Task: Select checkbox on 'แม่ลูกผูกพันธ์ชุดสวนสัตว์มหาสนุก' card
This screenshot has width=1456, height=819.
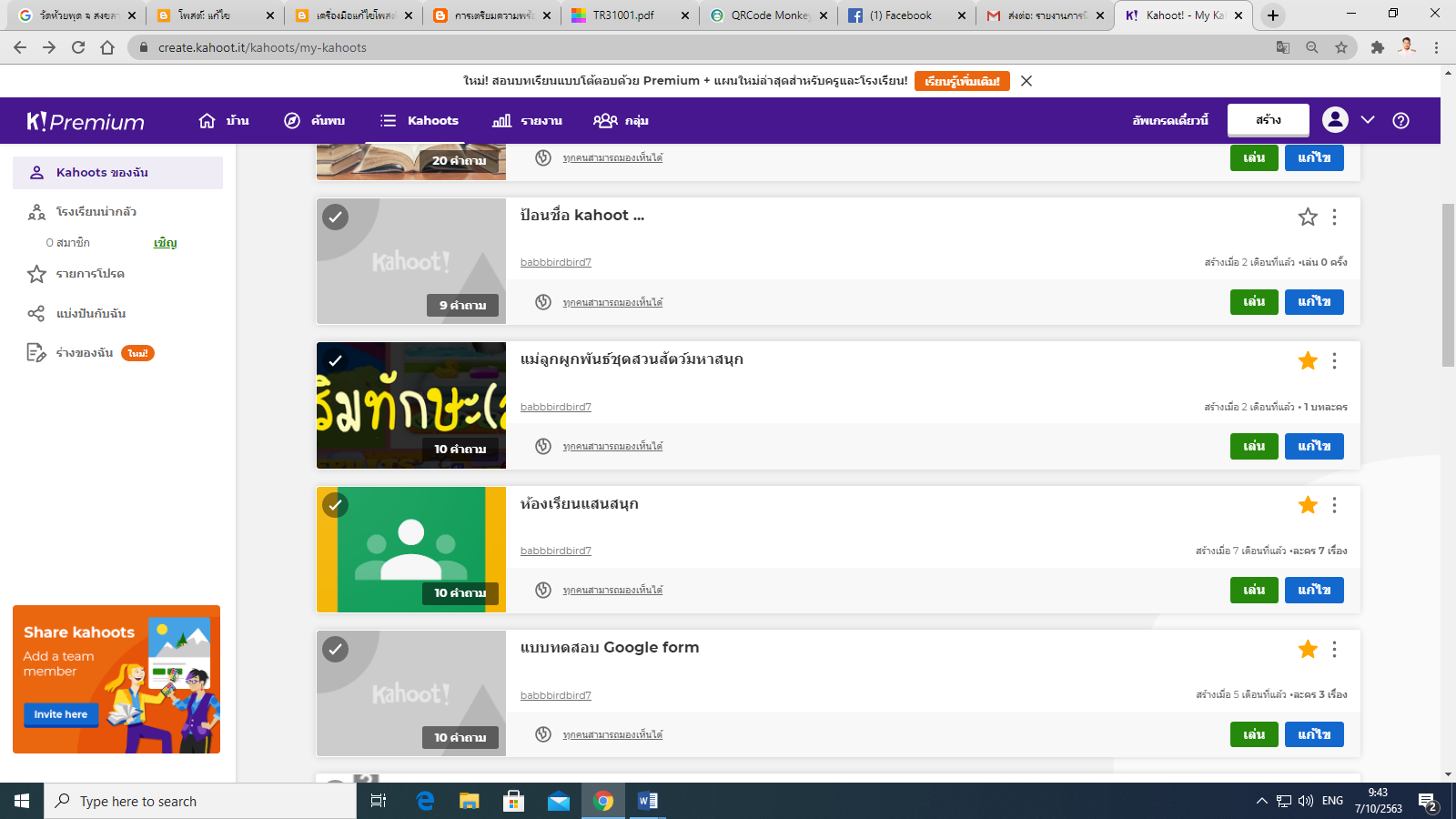Action: (x=336, y=360)
